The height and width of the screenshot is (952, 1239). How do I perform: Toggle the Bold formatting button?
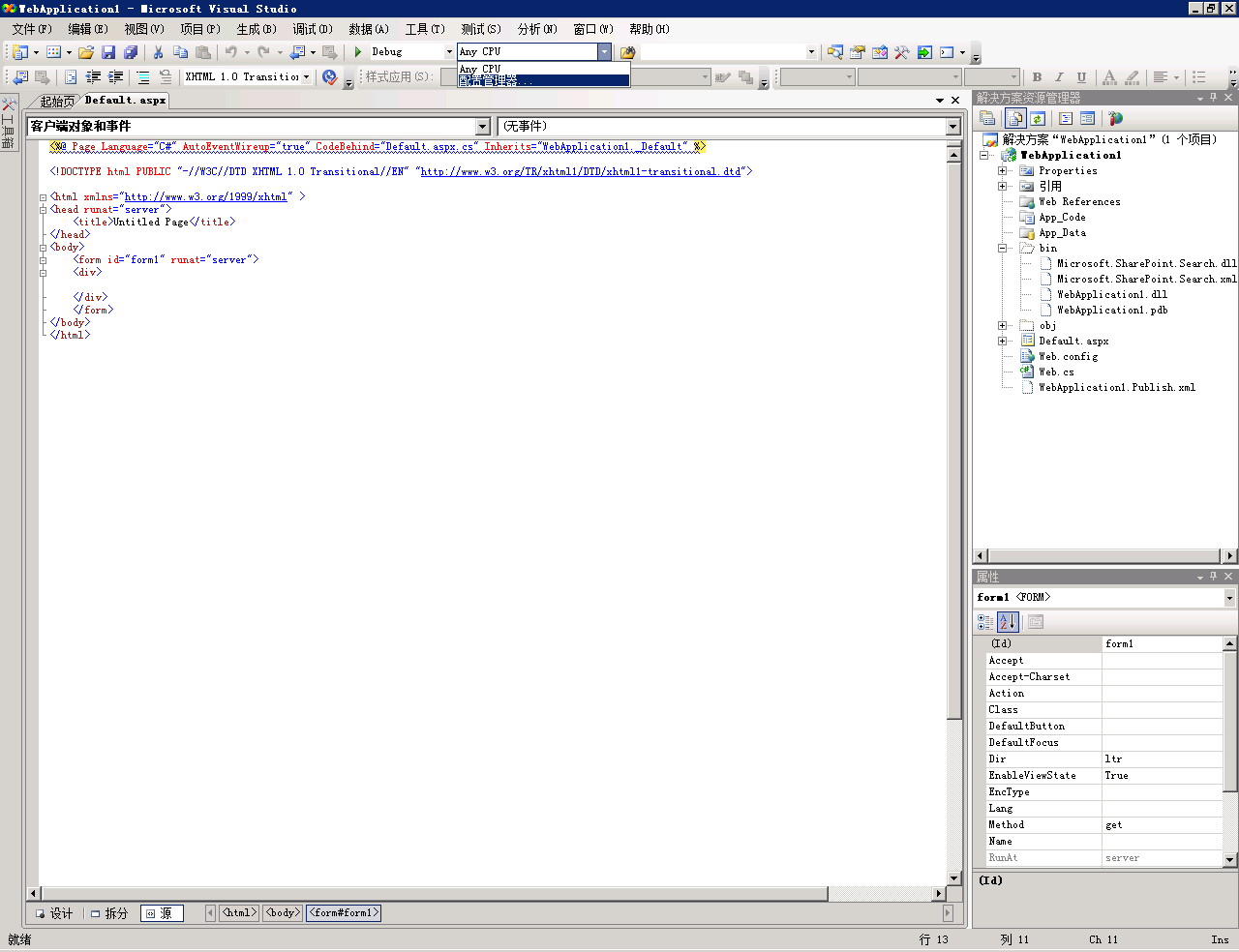(x=1038, y=77)
